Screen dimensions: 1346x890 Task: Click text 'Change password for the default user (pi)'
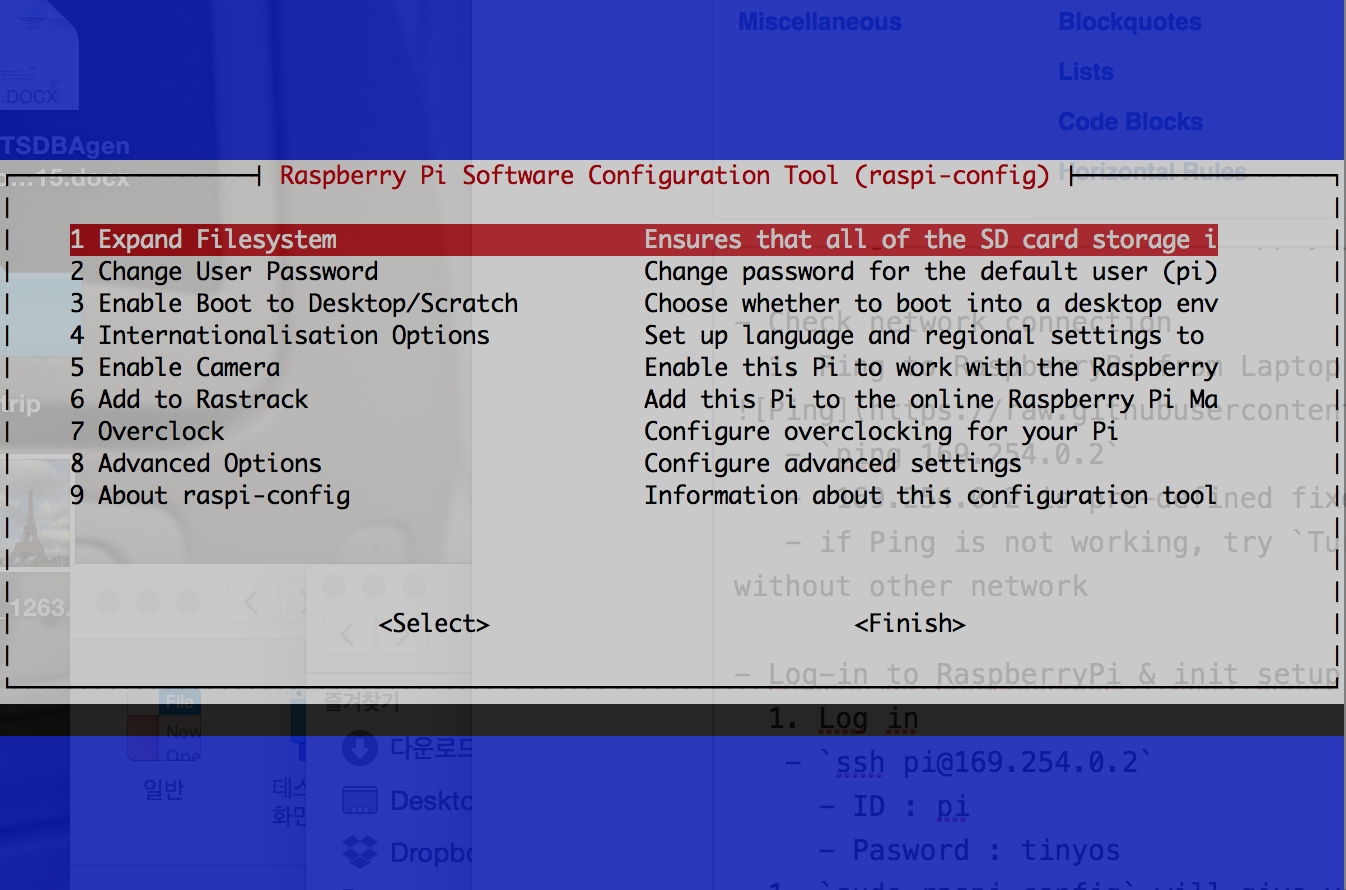click(931, 272)
